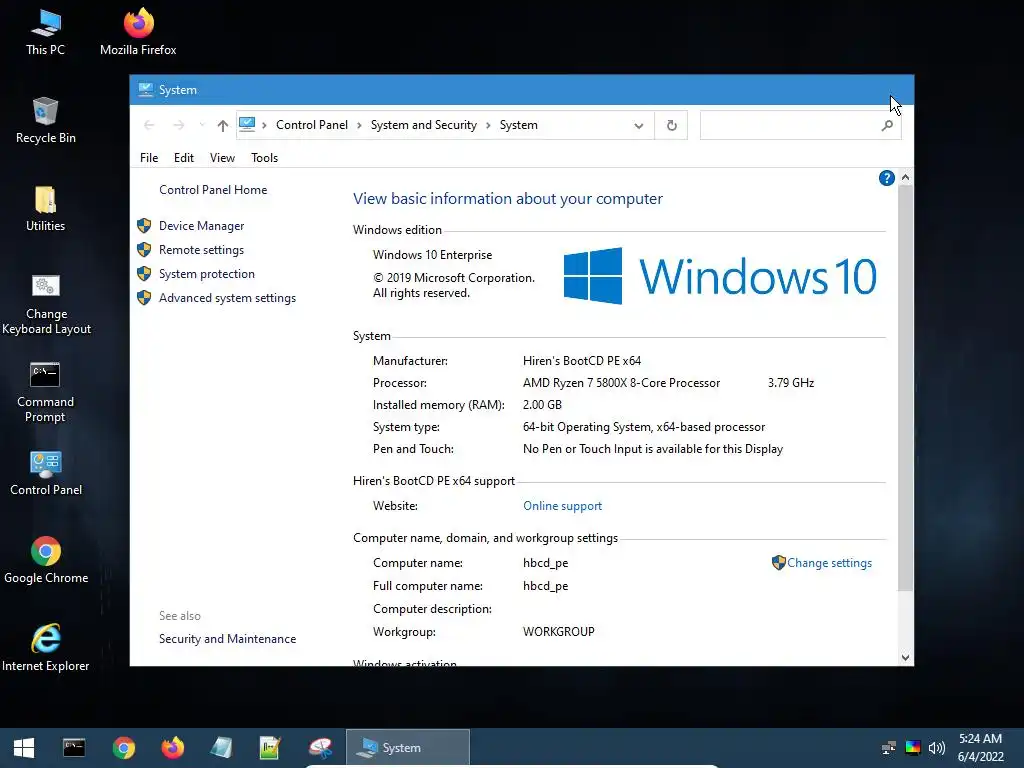Show the clock and date flyout
The width and height of the screenshot is (1024, 768).
click(x=980, y=748)
